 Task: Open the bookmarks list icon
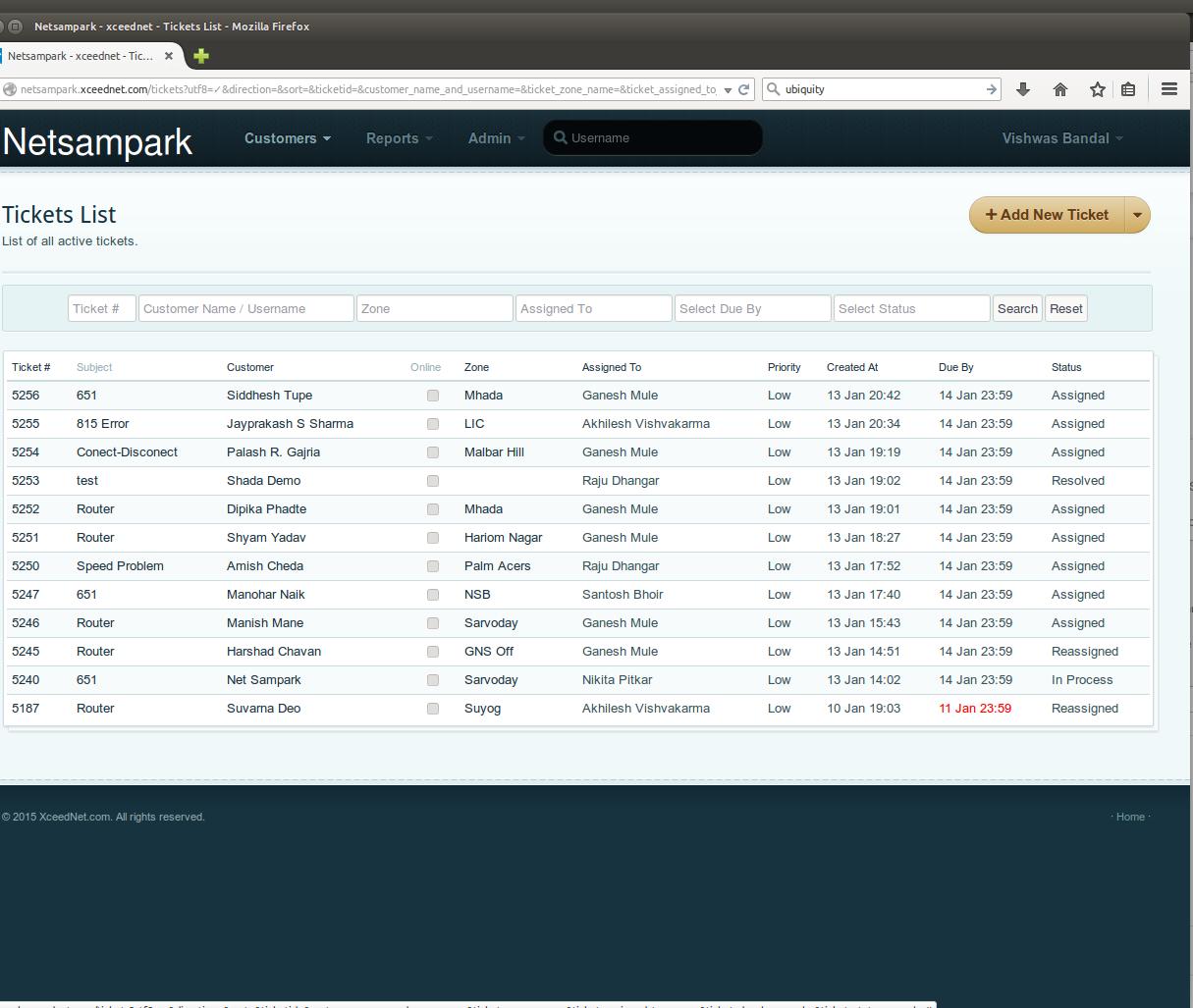pyautogui.click(x=1128, y=89)
